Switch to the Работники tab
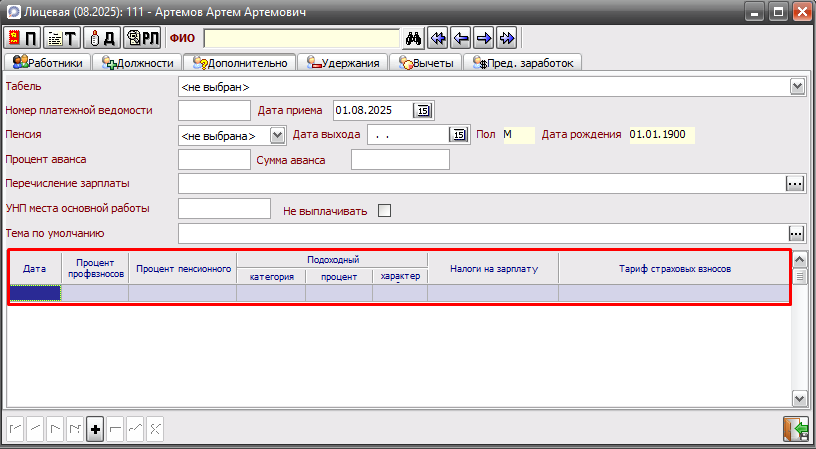The height and width of the screenshot is (449, 816). click(50, 63)
